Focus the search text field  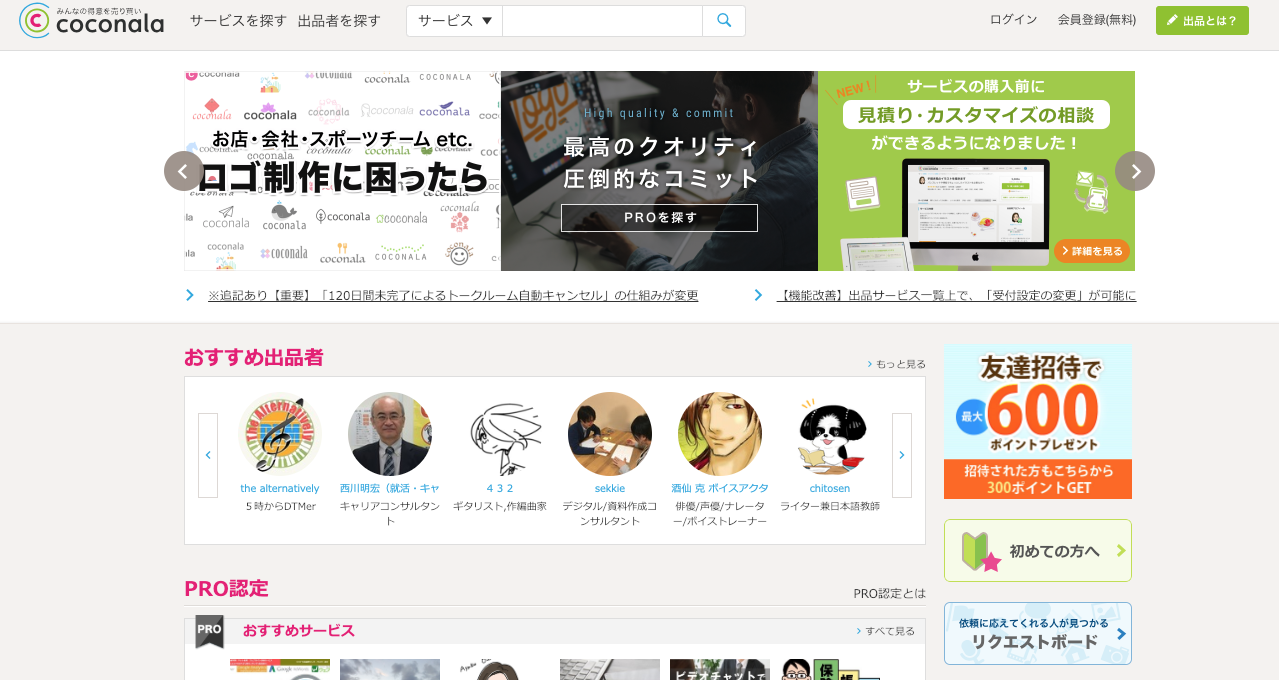[x=602, y=21]
